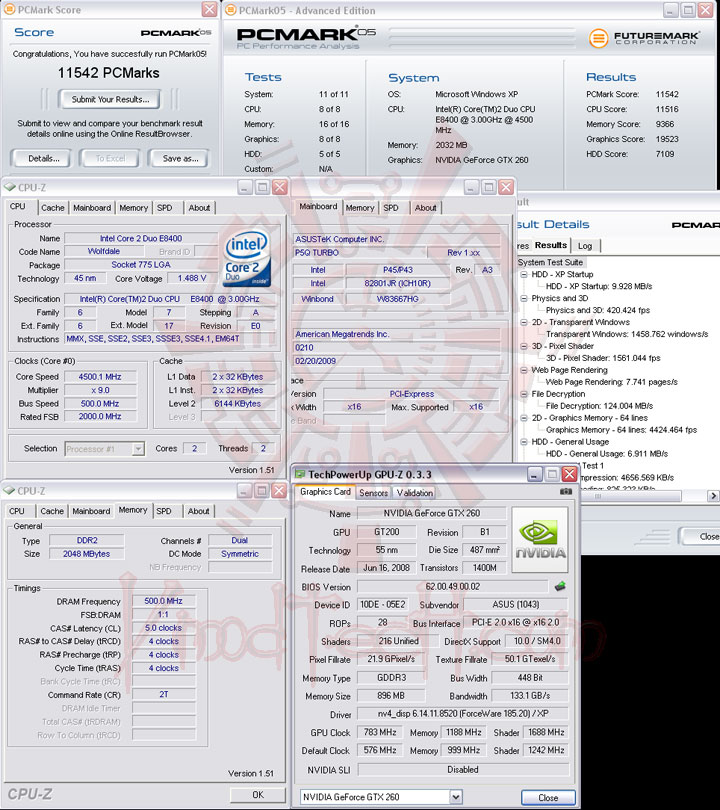Take a GPU-Z screenshot with camera icon
Image resolution: width=720 pixels, height=810 pixels.
point(566,491)
